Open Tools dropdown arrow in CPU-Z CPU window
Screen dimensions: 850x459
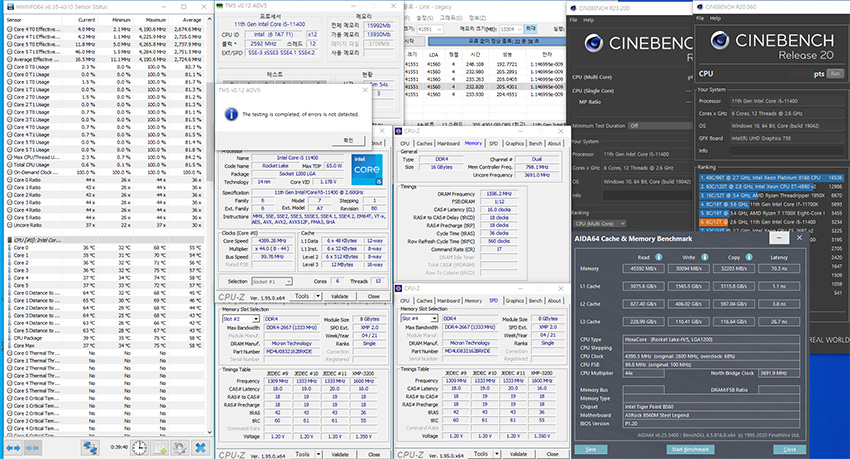click(318, 296)
